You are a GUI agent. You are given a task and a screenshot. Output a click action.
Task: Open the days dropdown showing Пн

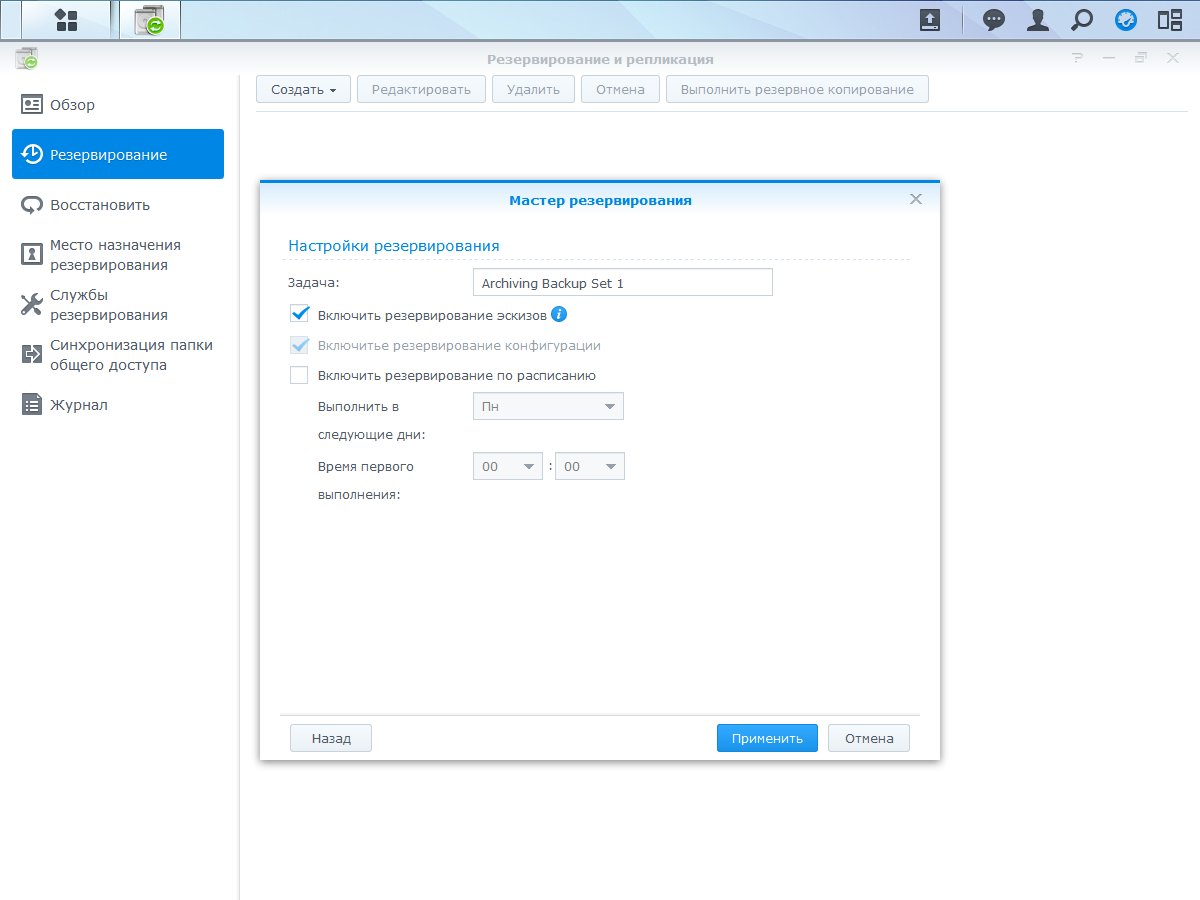[x=548, y=406]
